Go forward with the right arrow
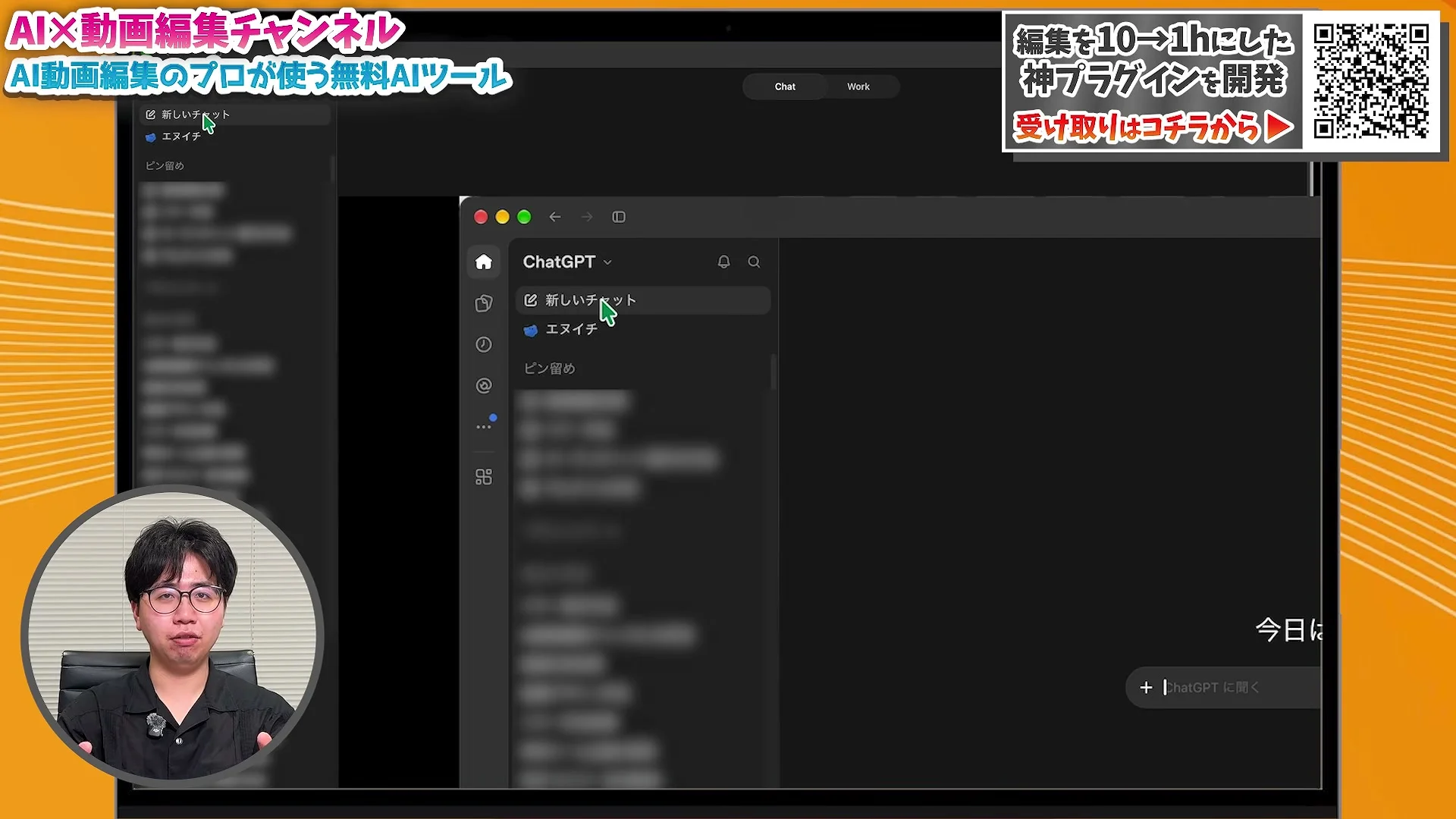The height and width of the screenshot is (819, 1456). coord(587,217)
